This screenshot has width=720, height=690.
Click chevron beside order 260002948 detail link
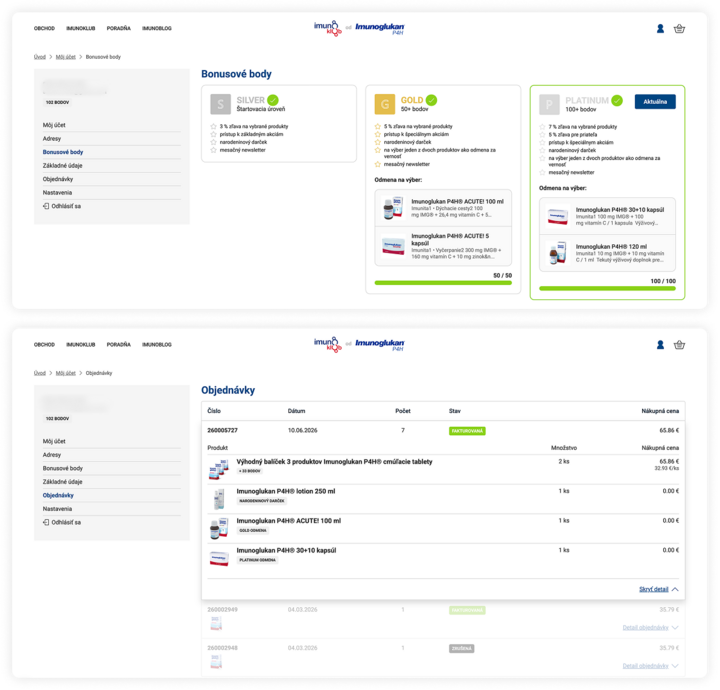[675, 666]
